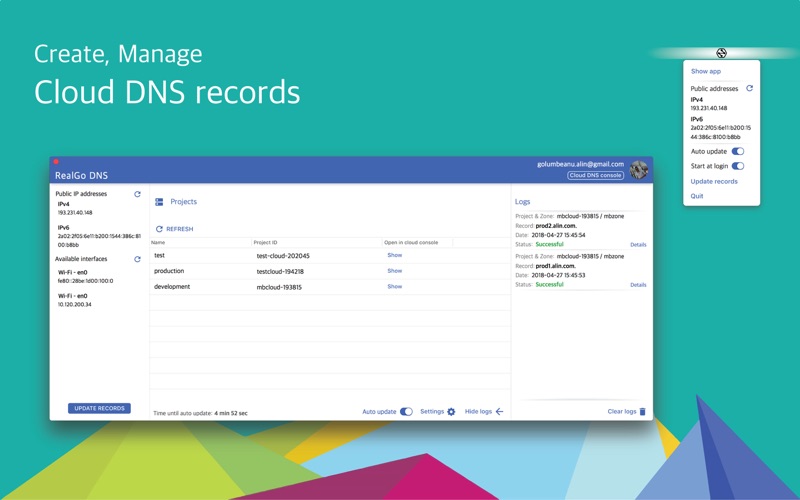The height and width of the screenshot is (500, 800).
Task: Toggle Auto update in tray popup
Action: [738, 151]
